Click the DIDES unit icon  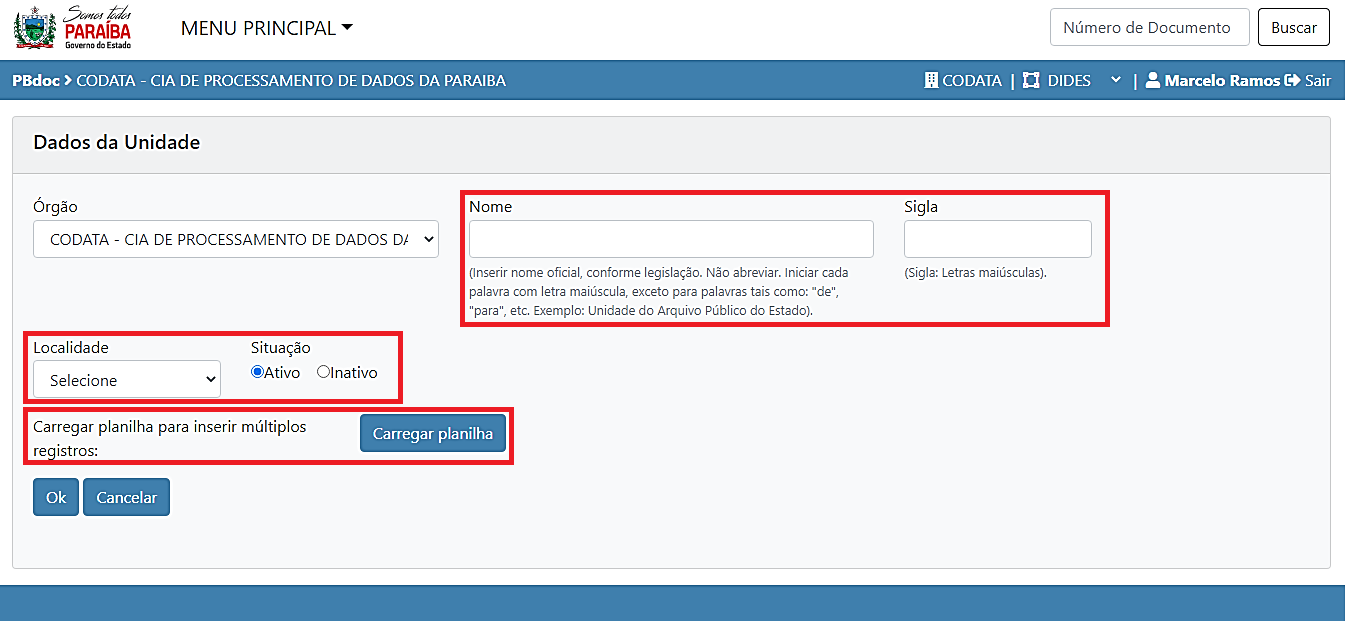(x=1031, y=80)
